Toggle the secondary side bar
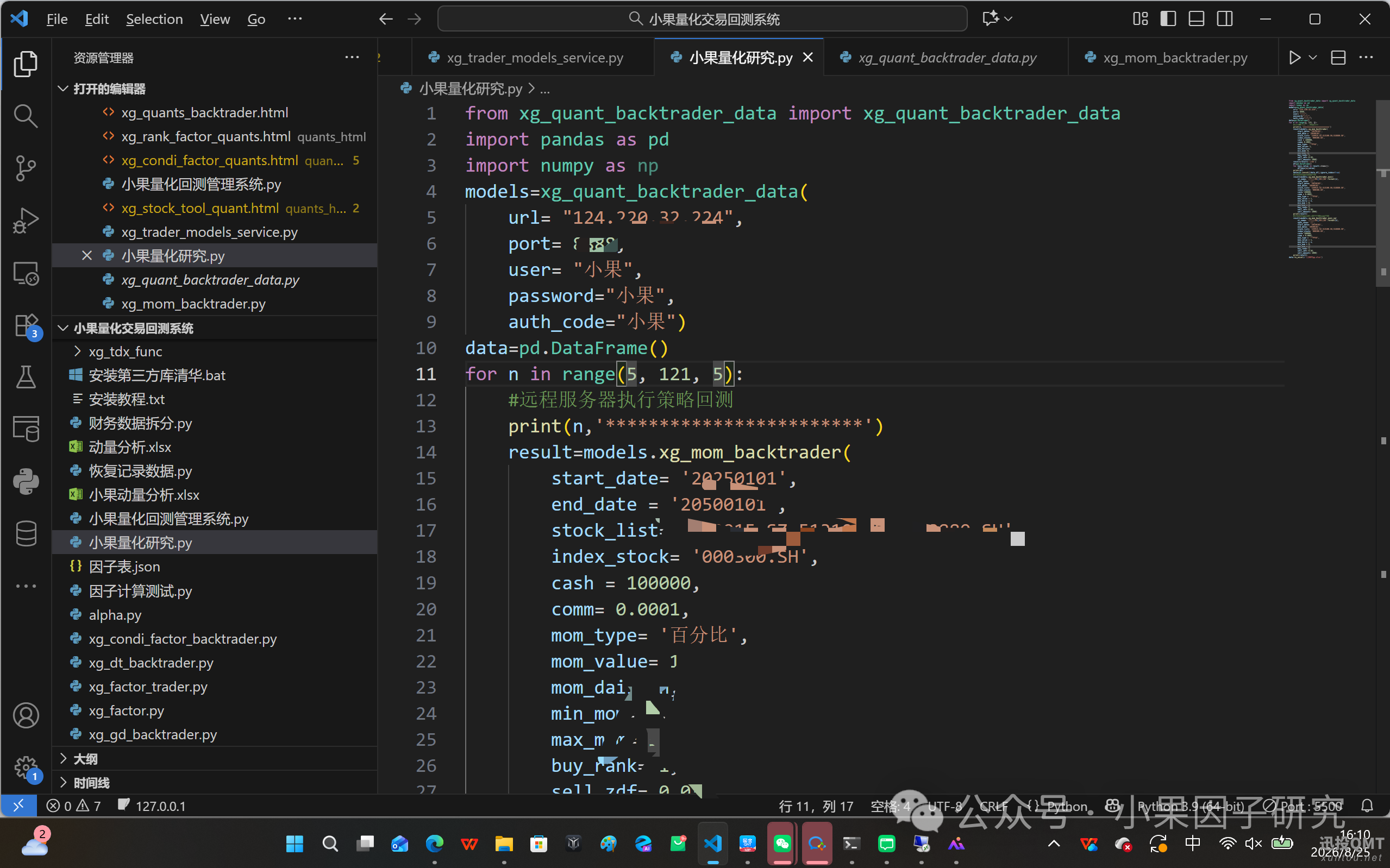This screenshot has height=868, width=1390. [1224, 19]
